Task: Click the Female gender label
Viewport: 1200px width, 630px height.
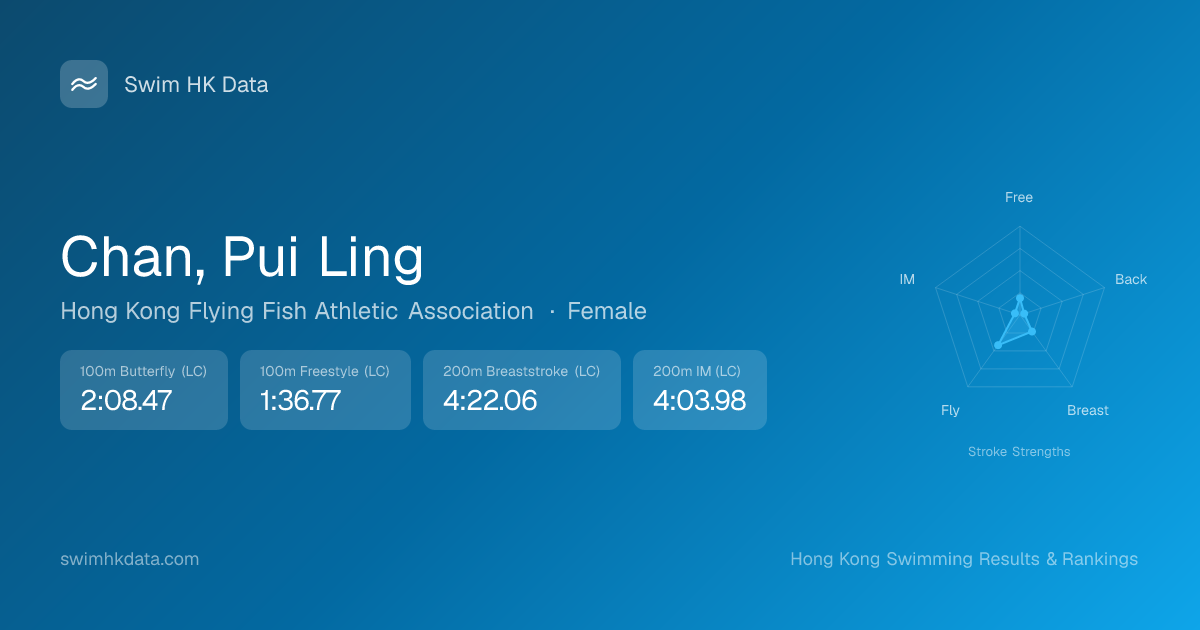Action: 607,311
